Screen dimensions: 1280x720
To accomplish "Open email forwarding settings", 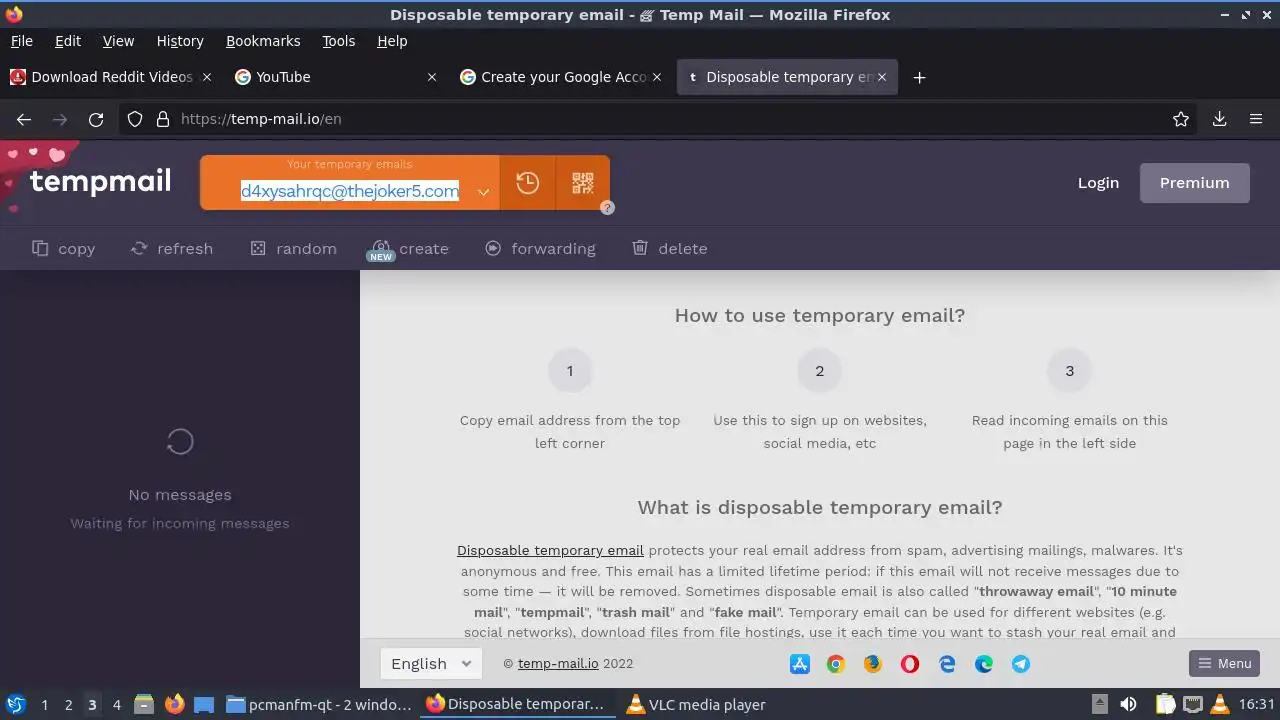I will [540, 248].
